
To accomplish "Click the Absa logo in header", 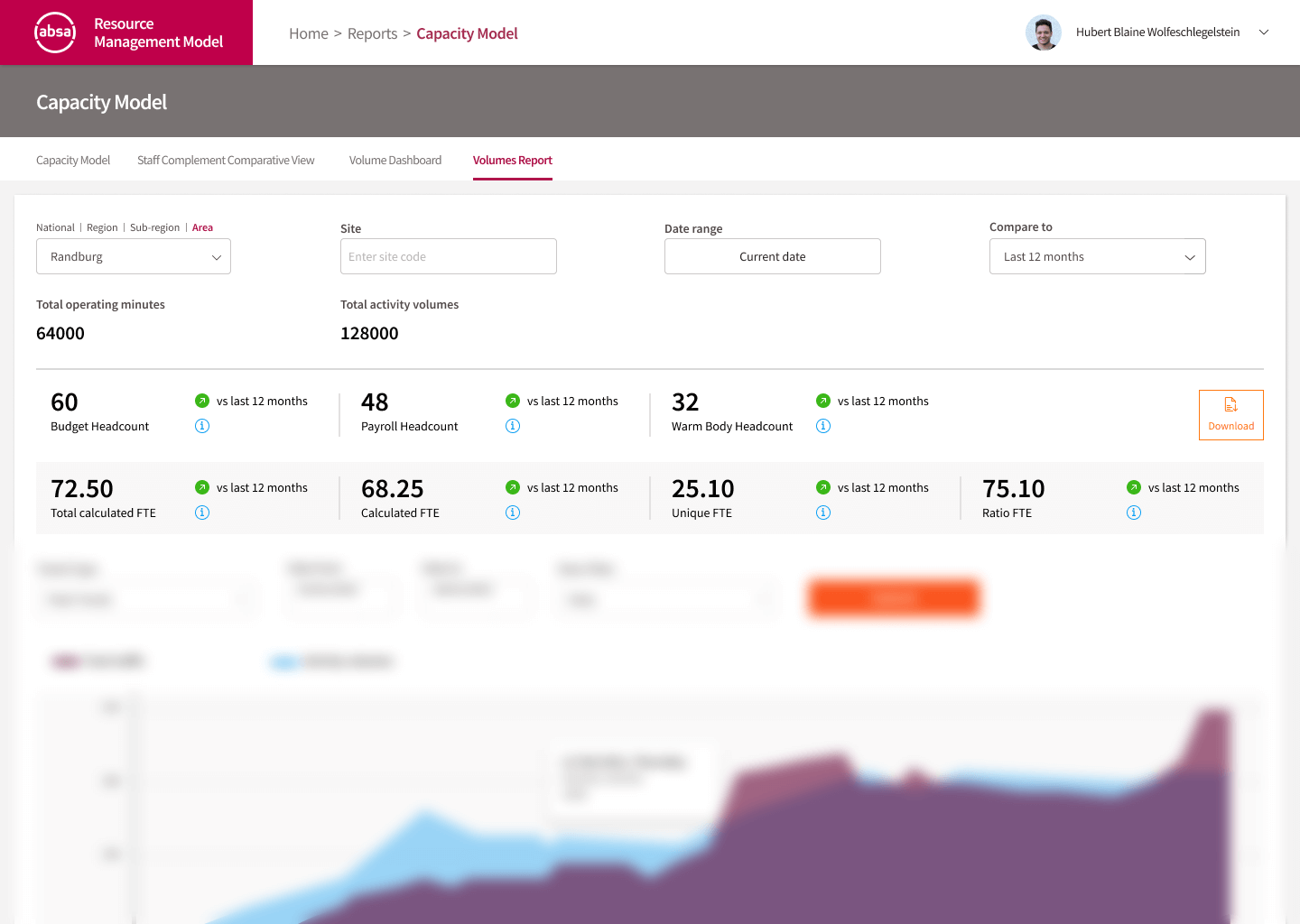I will (x=55, y=32).
